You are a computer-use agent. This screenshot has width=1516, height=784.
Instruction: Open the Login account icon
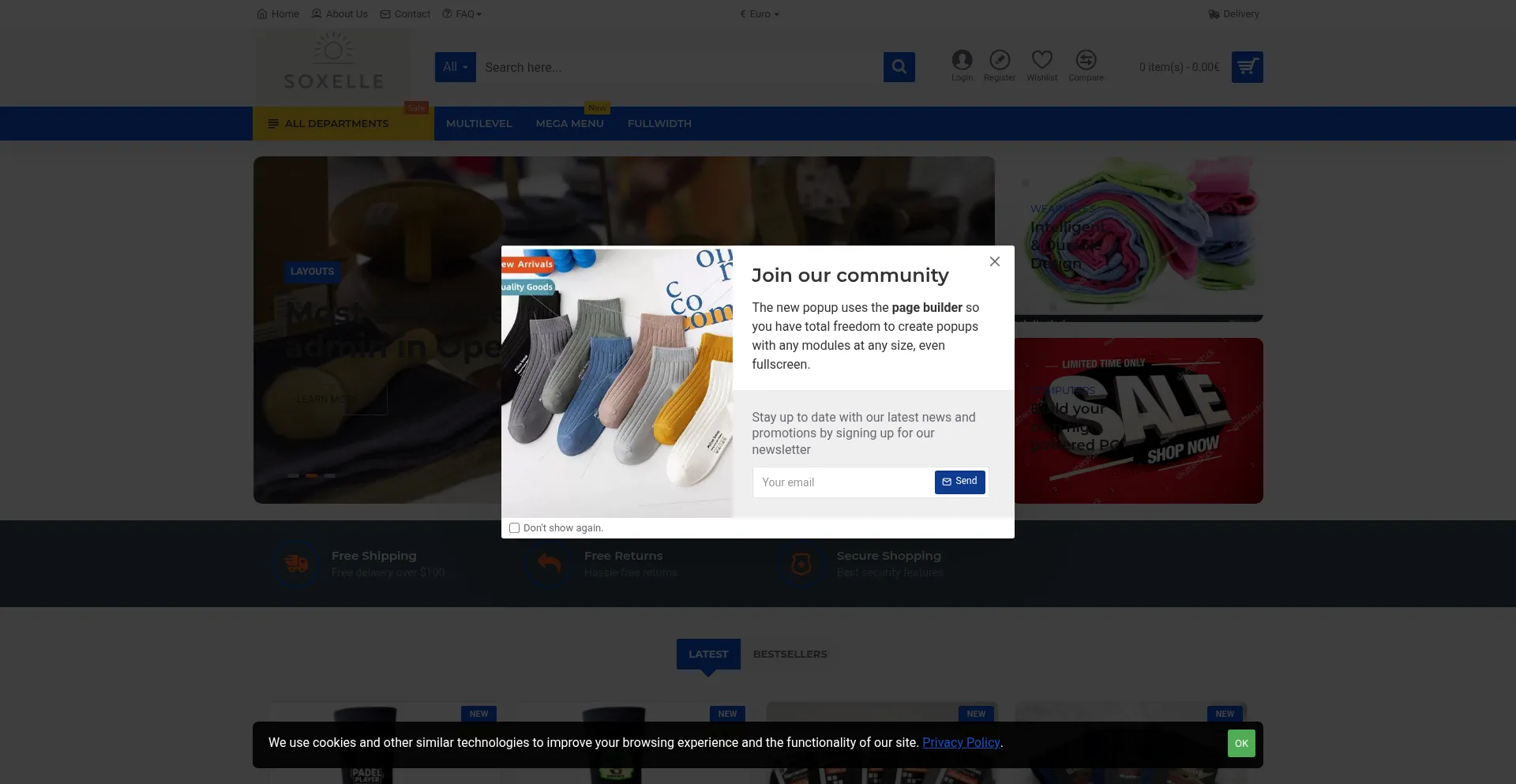coord(962,66)
